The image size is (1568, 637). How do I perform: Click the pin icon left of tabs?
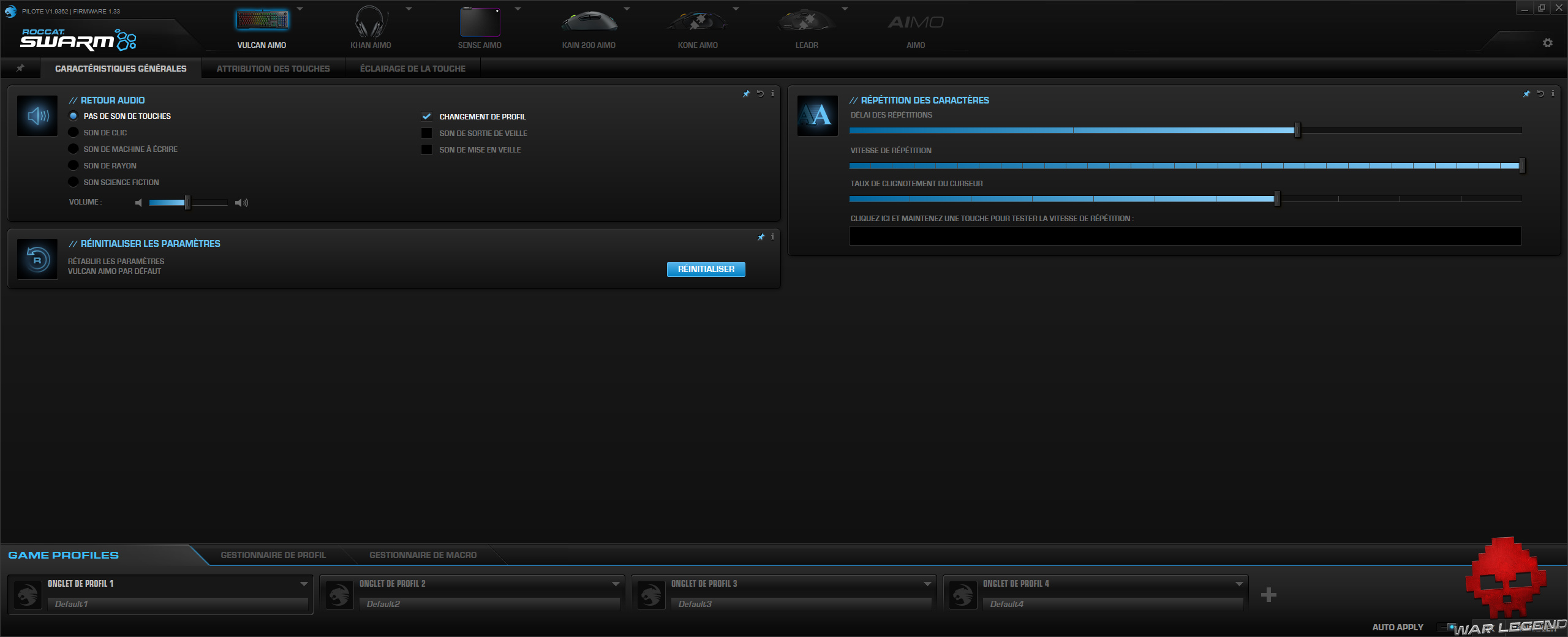point(20,68)
